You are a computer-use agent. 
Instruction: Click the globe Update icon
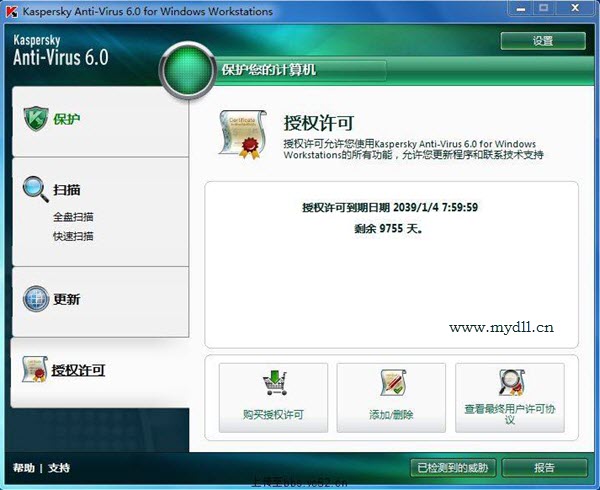[x=36, y=299]
